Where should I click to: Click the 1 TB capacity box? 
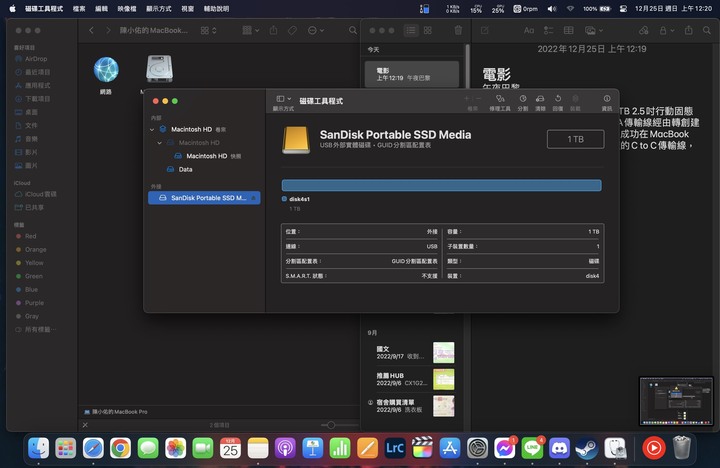coord(575,139)
